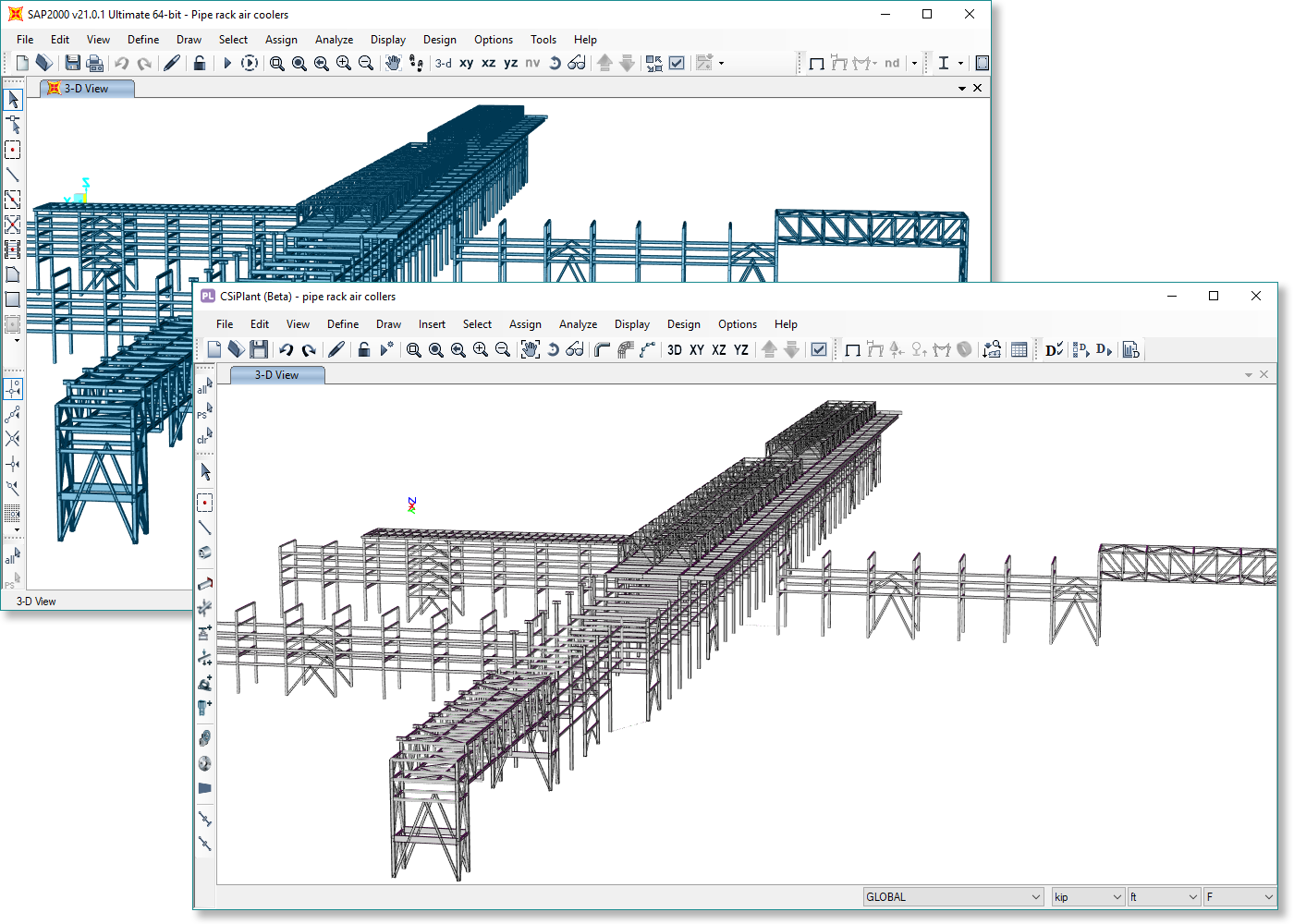Image resolution: width=1294 pixels, height=924 pixels.
Task: Click previous selection PS button in CSiPlant
Action: click(204, 411)
